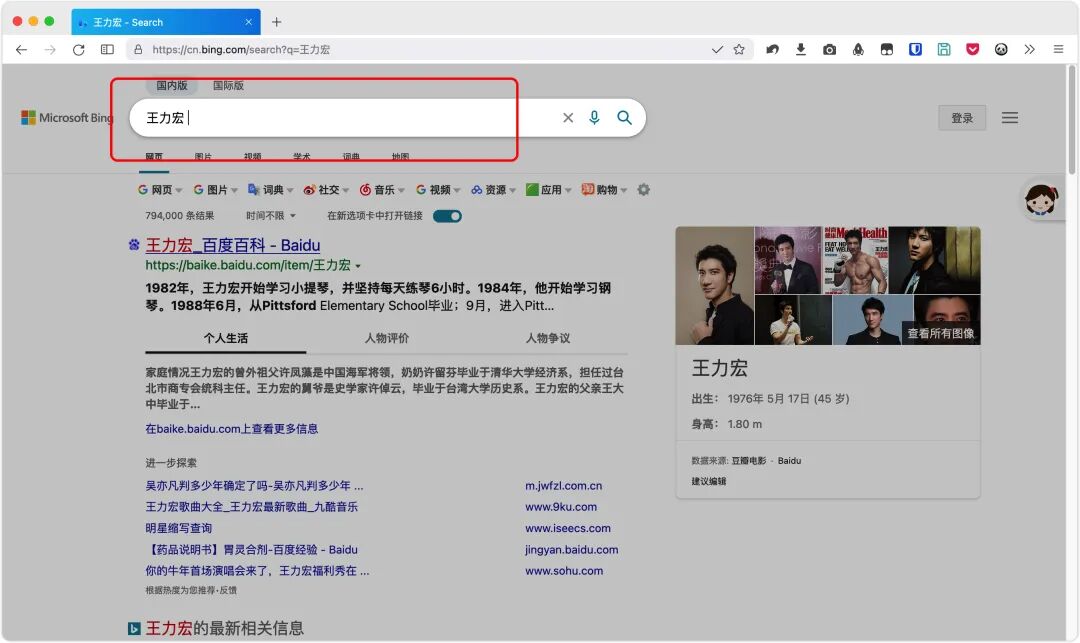The height and width of the screenshot is (643, 1080).
Task: Reload the page with the refresh icon
Action: coord(79,50)
